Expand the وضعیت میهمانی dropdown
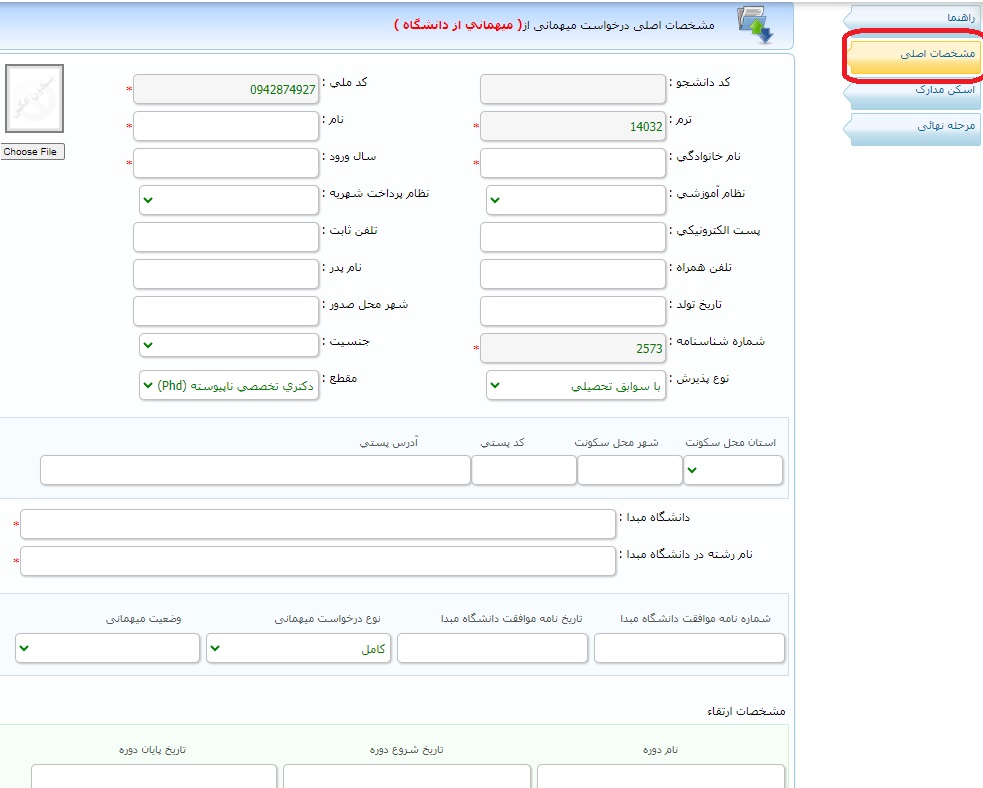The height and width of the screenshot is (788, 983). [108, 648]
